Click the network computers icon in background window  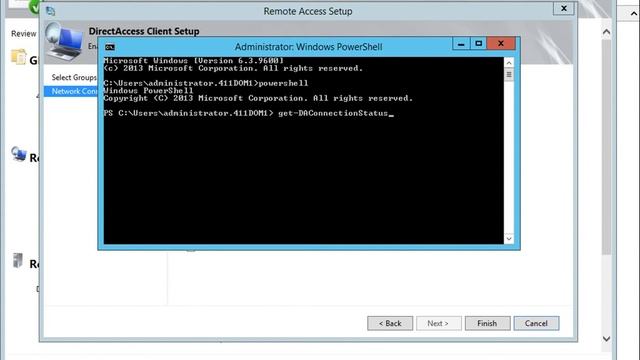(18, 154)
